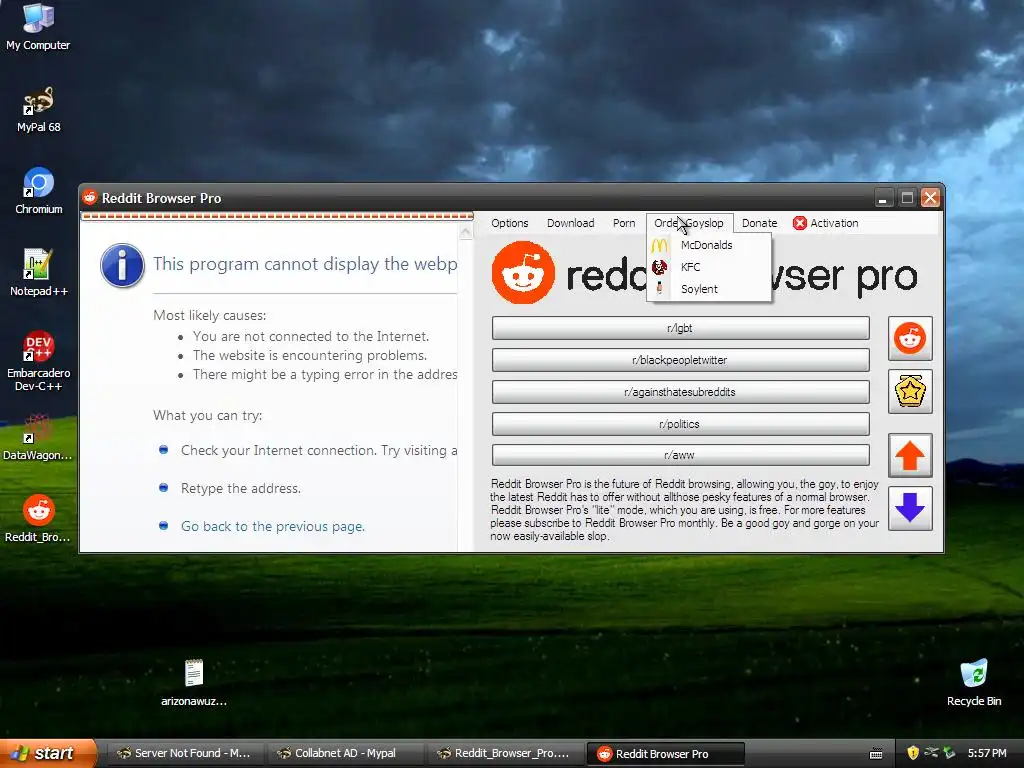This screenshot has width=1024, height=768.
Task: Click the network connection tray icon
Action: [x=931, y=753]
